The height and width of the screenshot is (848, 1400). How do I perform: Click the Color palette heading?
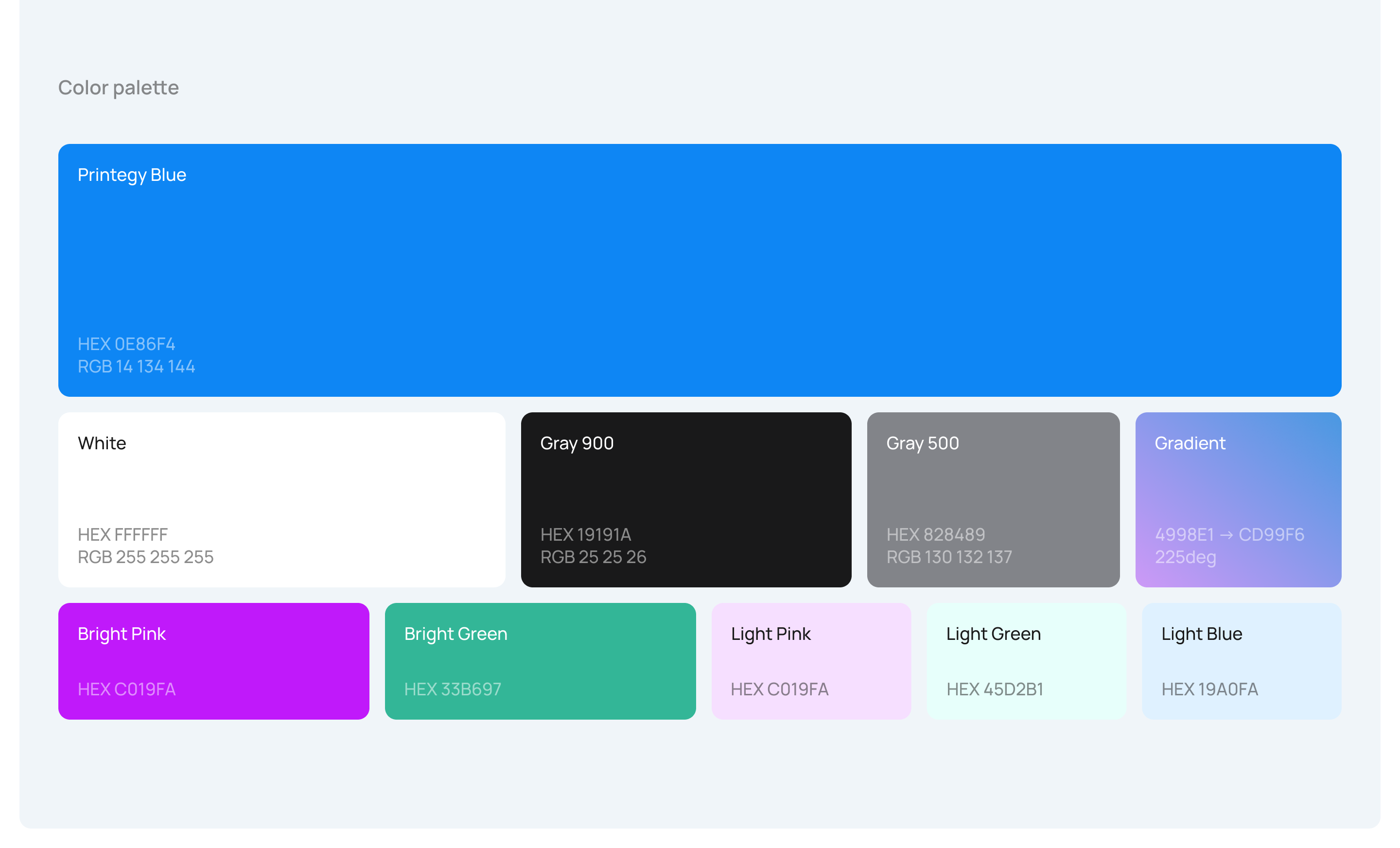tap(118, 88)
